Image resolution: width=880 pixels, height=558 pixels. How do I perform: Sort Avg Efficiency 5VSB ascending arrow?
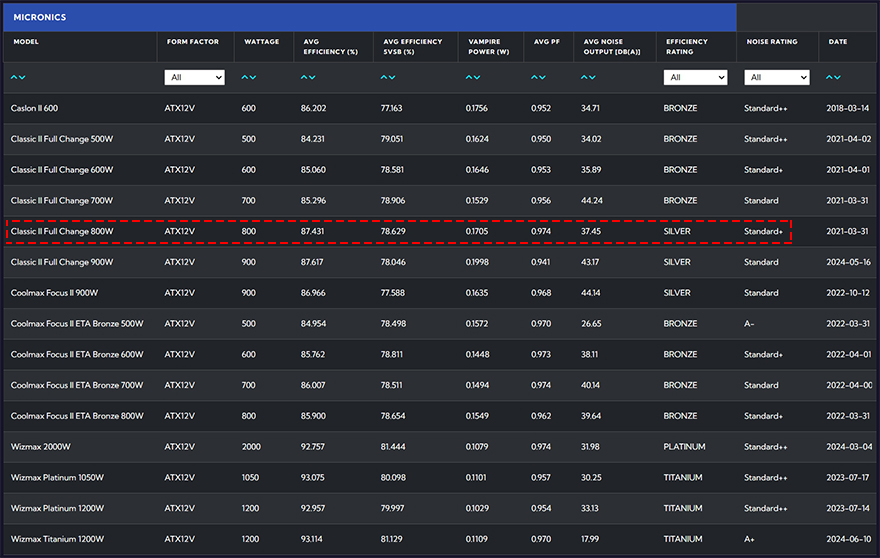384,77
